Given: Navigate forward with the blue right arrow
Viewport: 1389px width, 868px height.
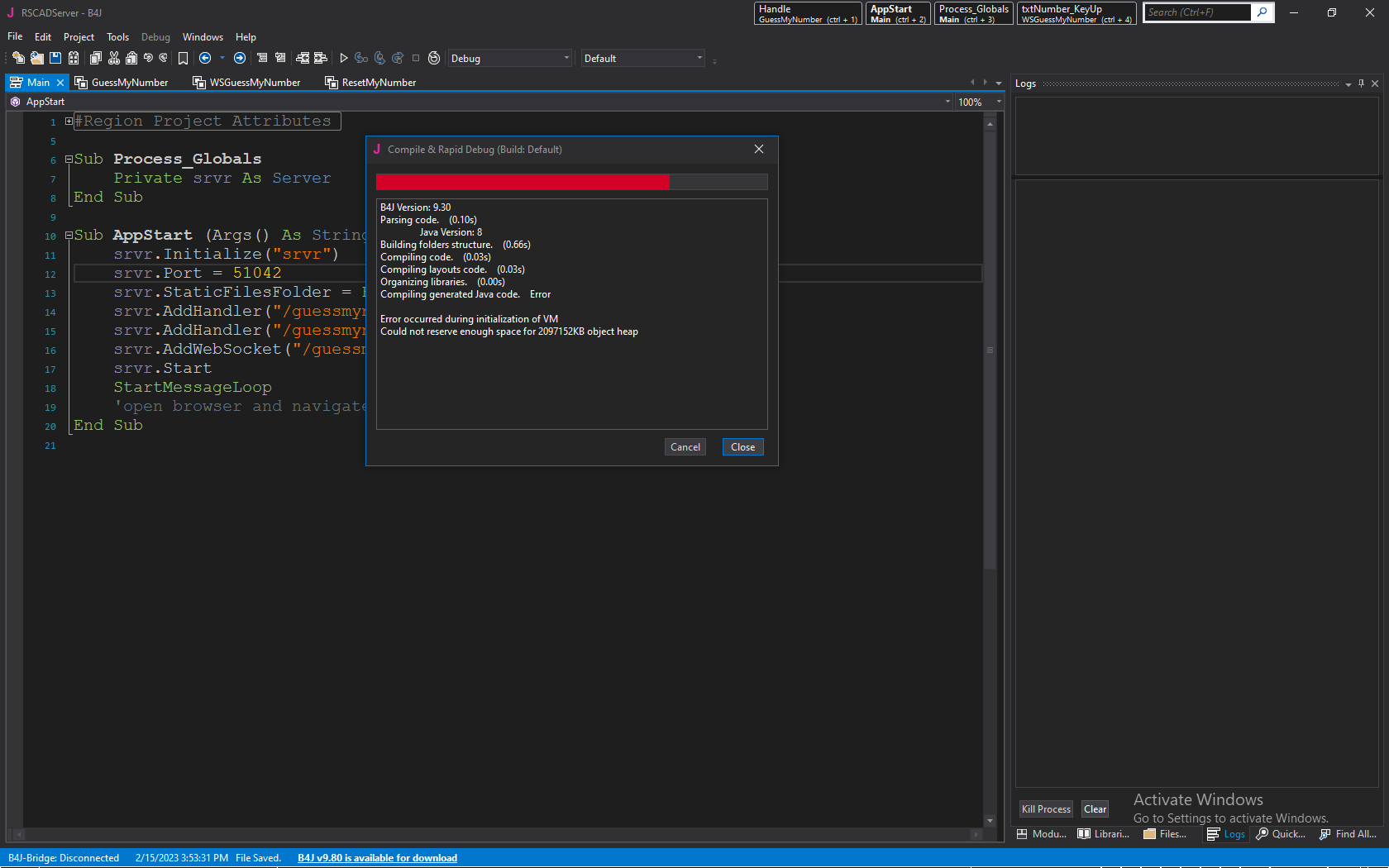Looking at the screenshot, I should coord(240,58).
